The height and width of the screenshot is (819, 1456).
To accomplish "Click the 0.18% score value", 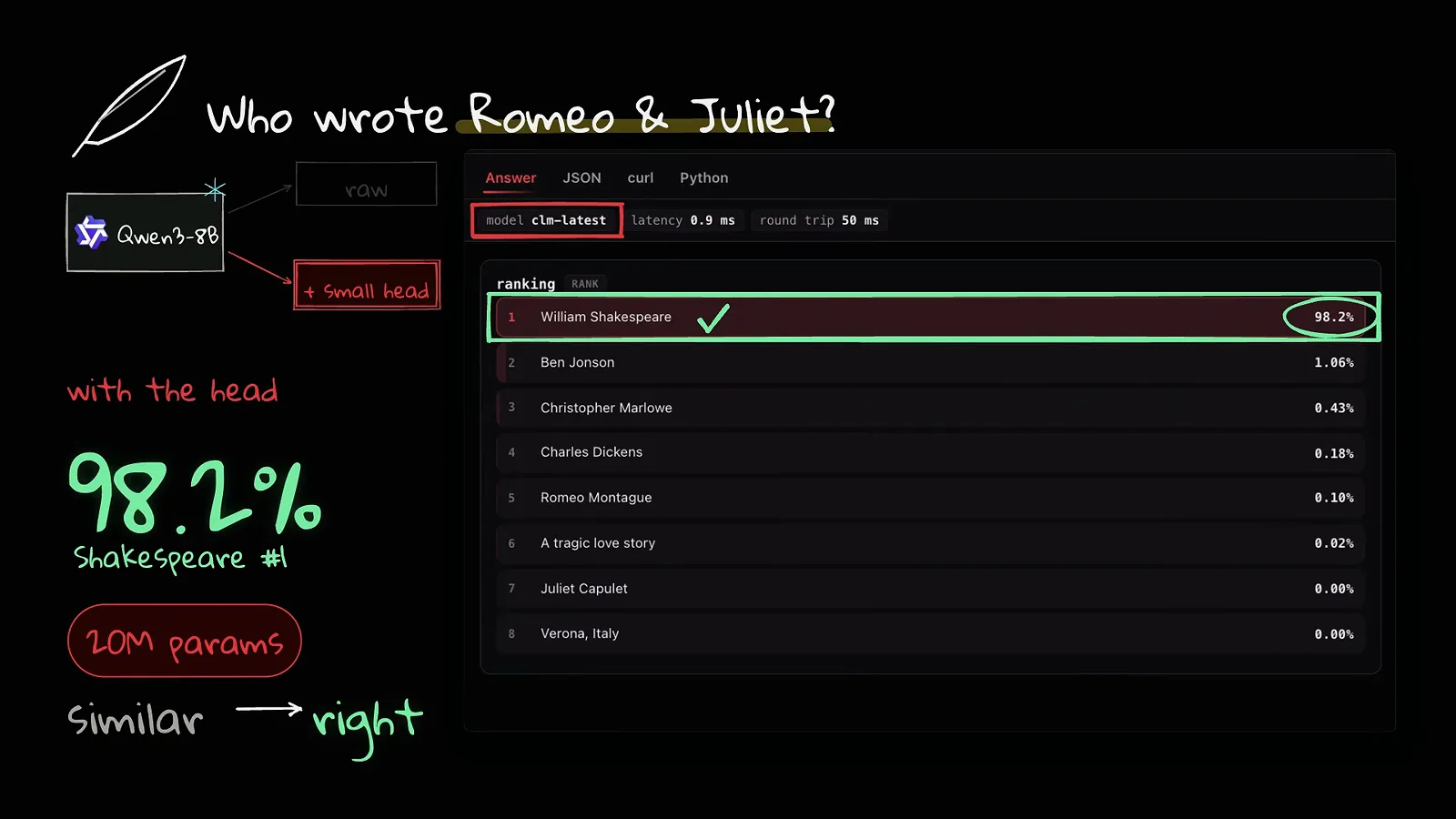I will 1333,453.
